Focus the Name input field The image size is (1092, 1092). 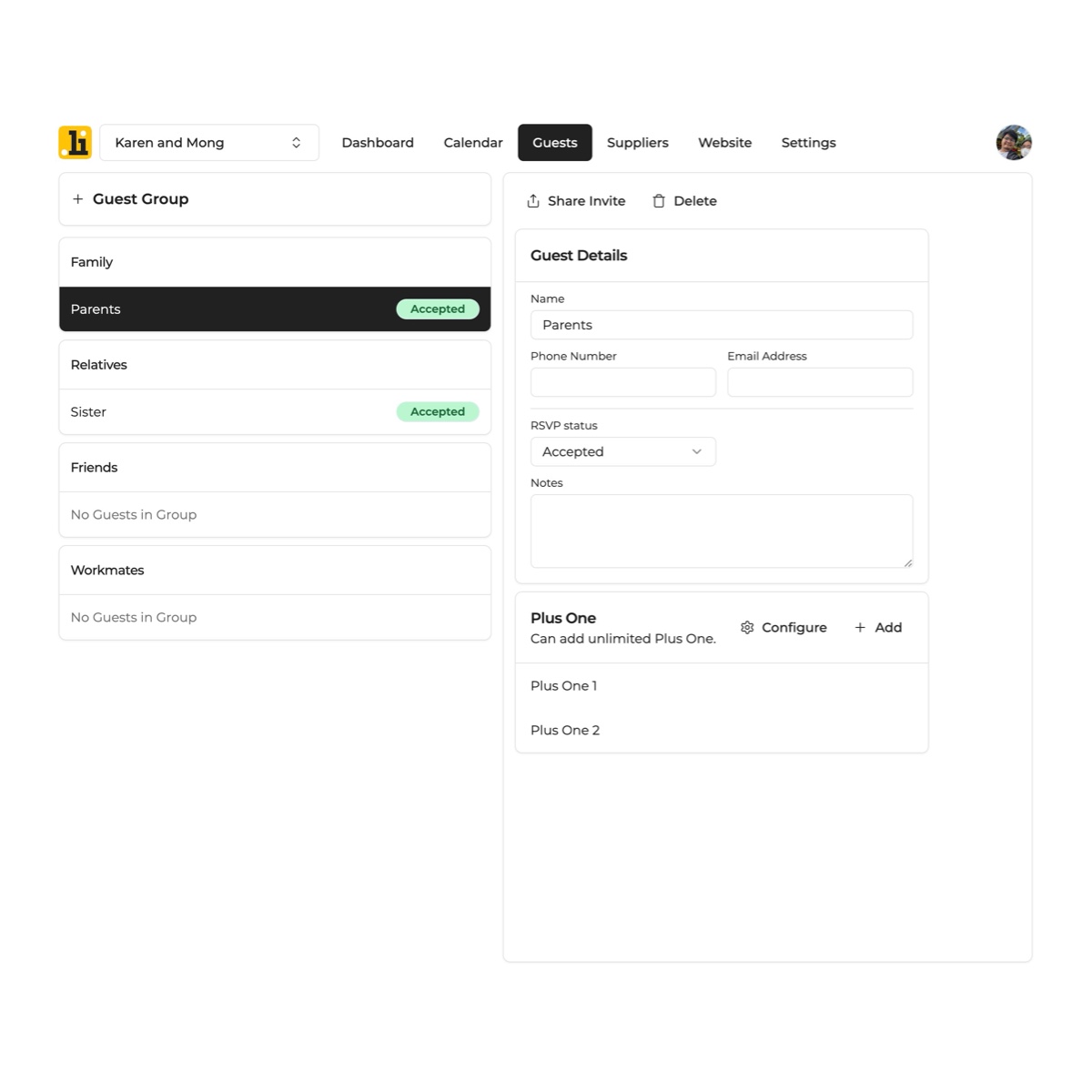722,325
